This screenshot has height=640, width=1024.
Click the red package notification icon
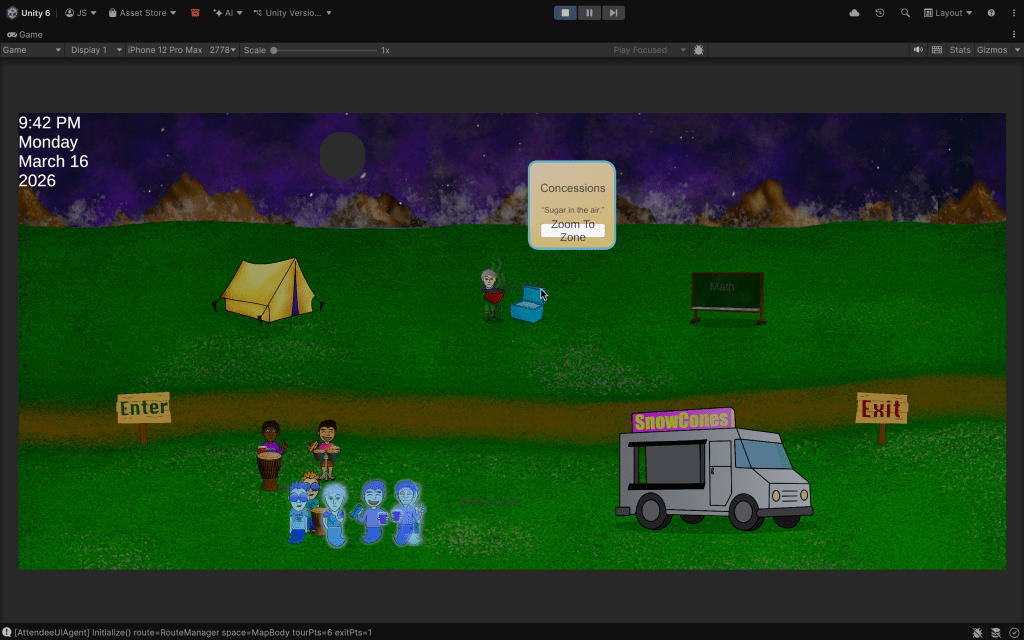point(195,13)
